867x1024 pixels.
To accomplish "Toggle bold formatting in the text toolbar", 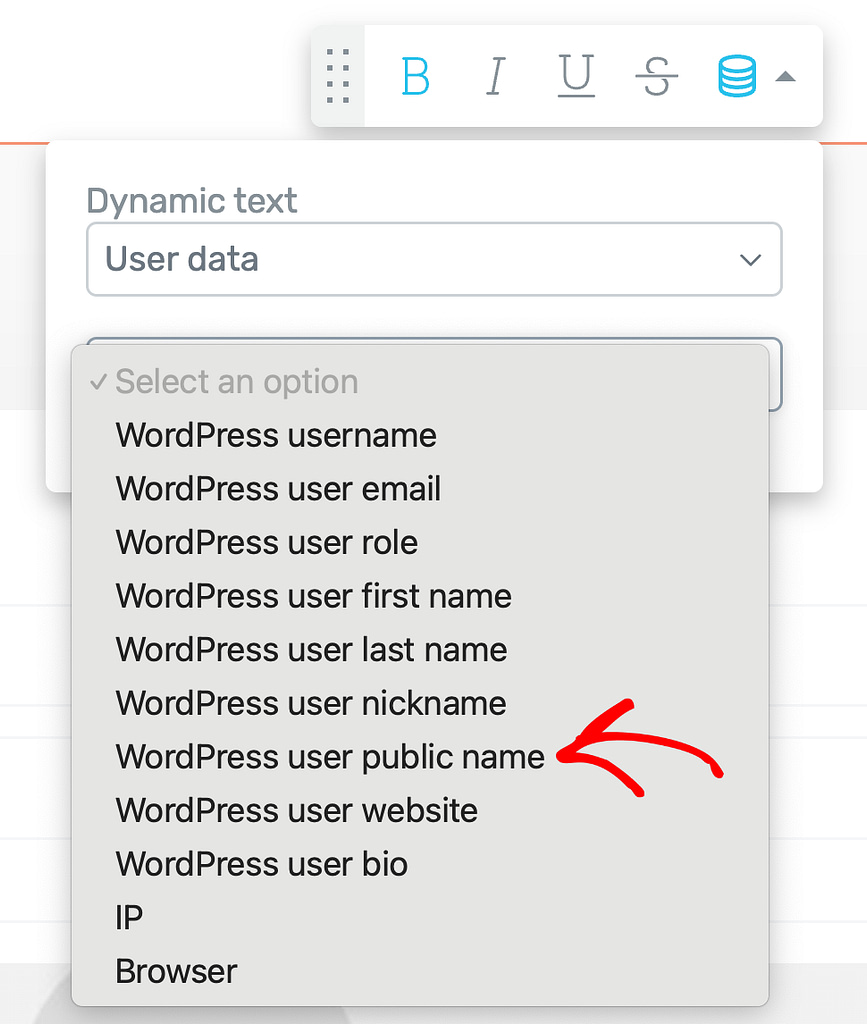I will 415,76.
